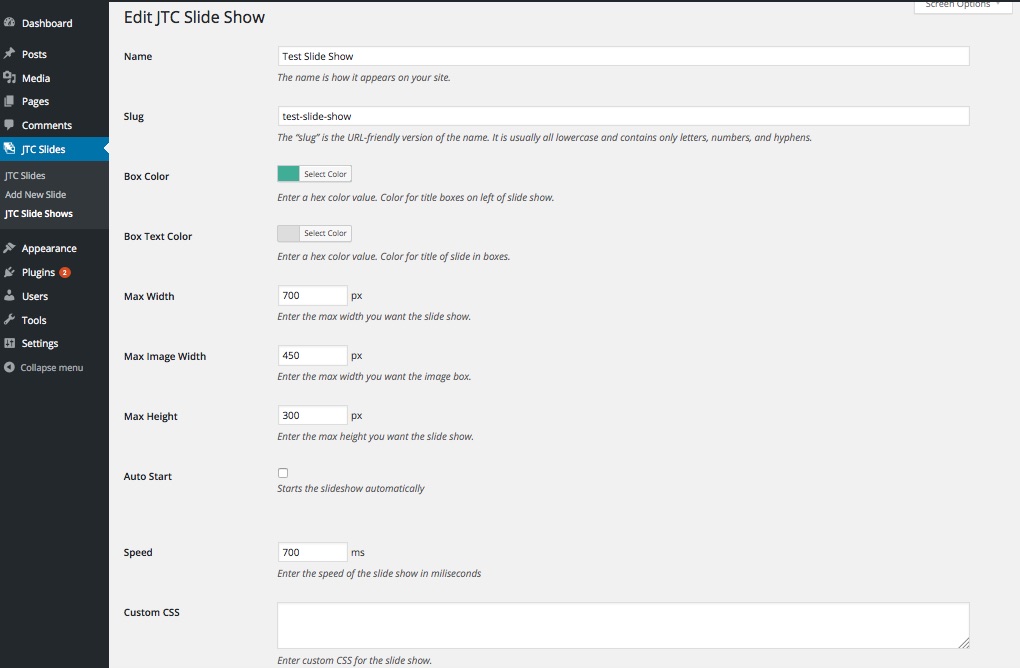Screen dimensions: 1020x668
Task: Open the Screen Options dropdown
Action: tap(962, 6)
